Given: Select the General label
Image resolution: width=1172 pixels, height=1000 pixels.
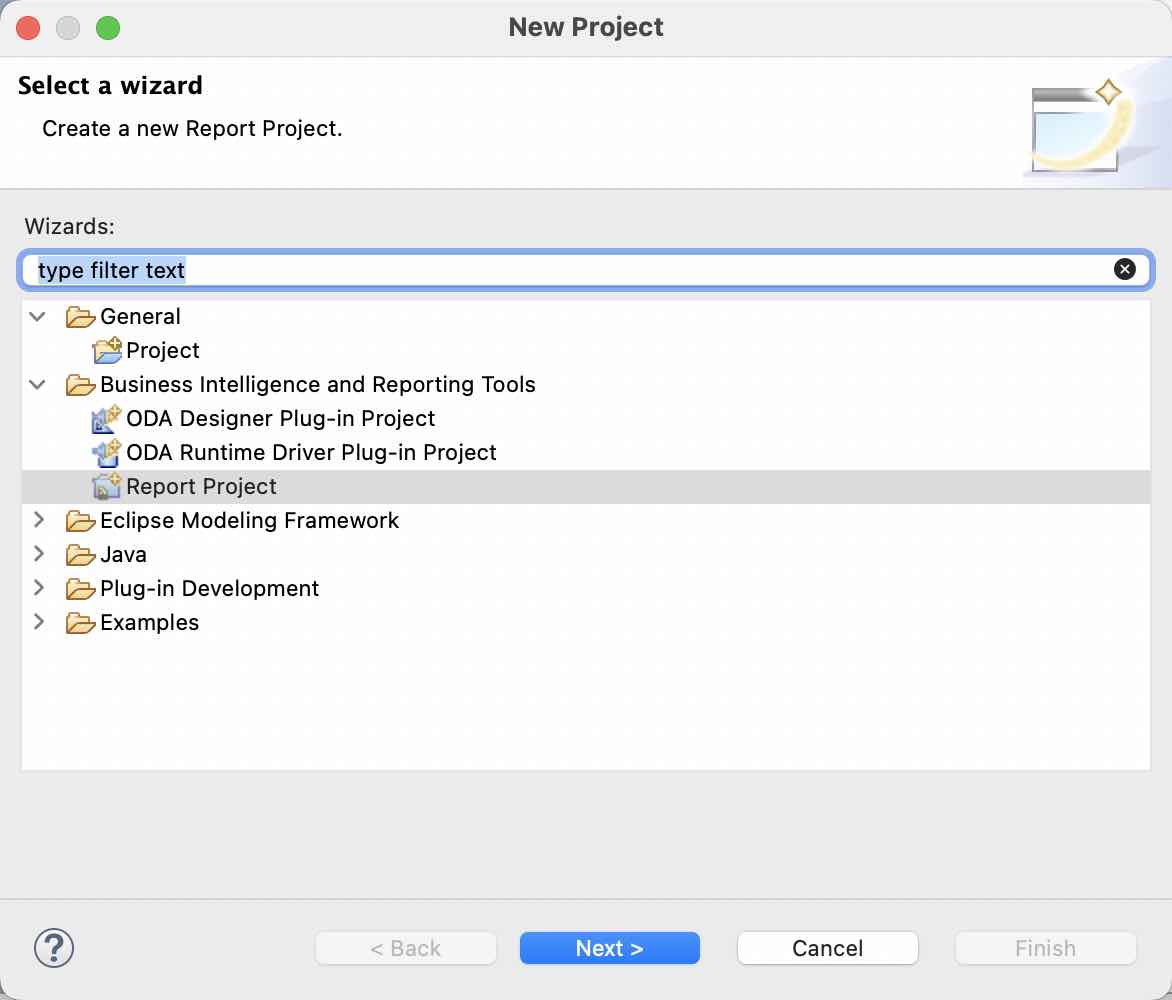Looking at the screenshot, I should pos(141,317).
